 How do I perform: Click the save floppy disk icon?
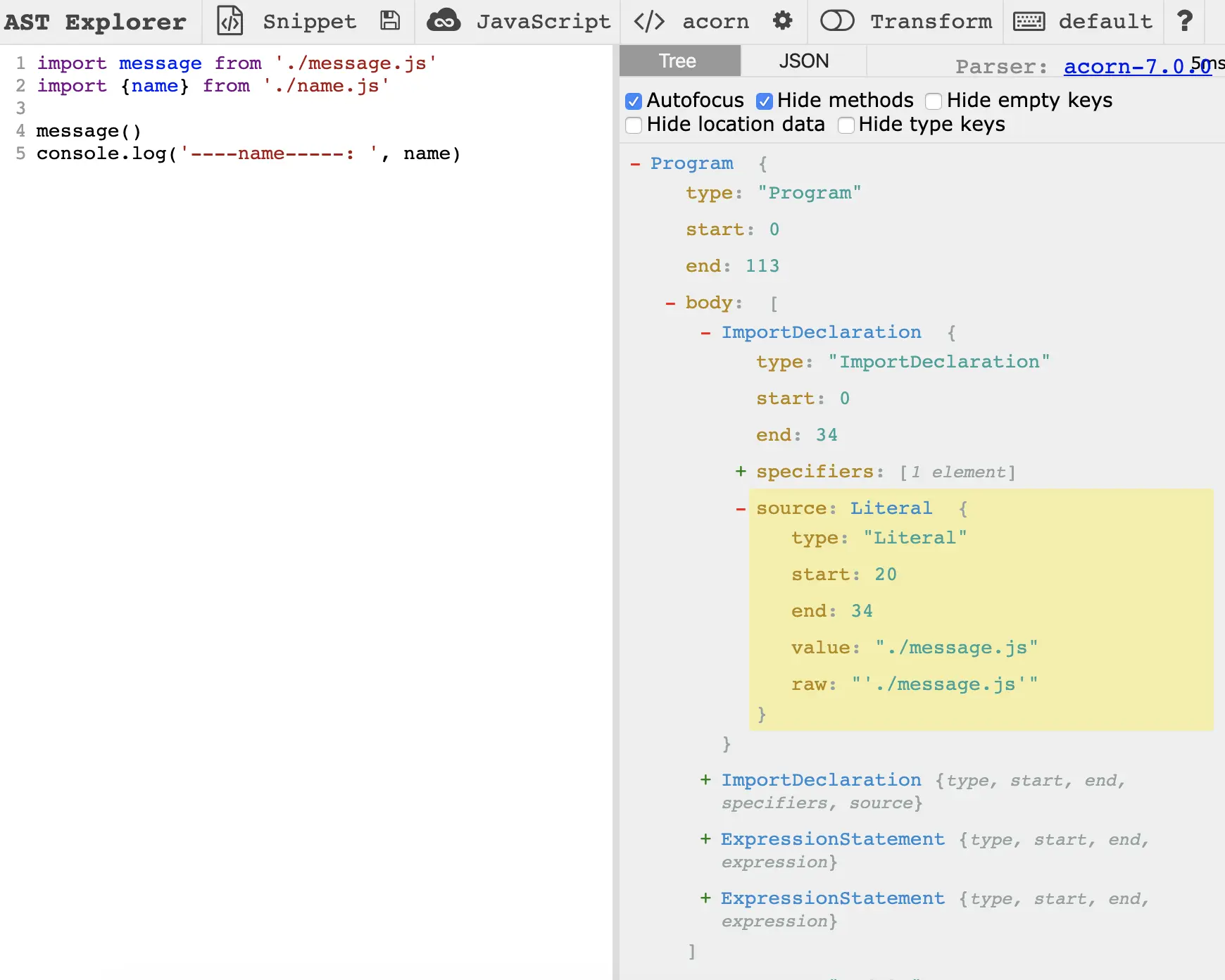click(390, 21)
